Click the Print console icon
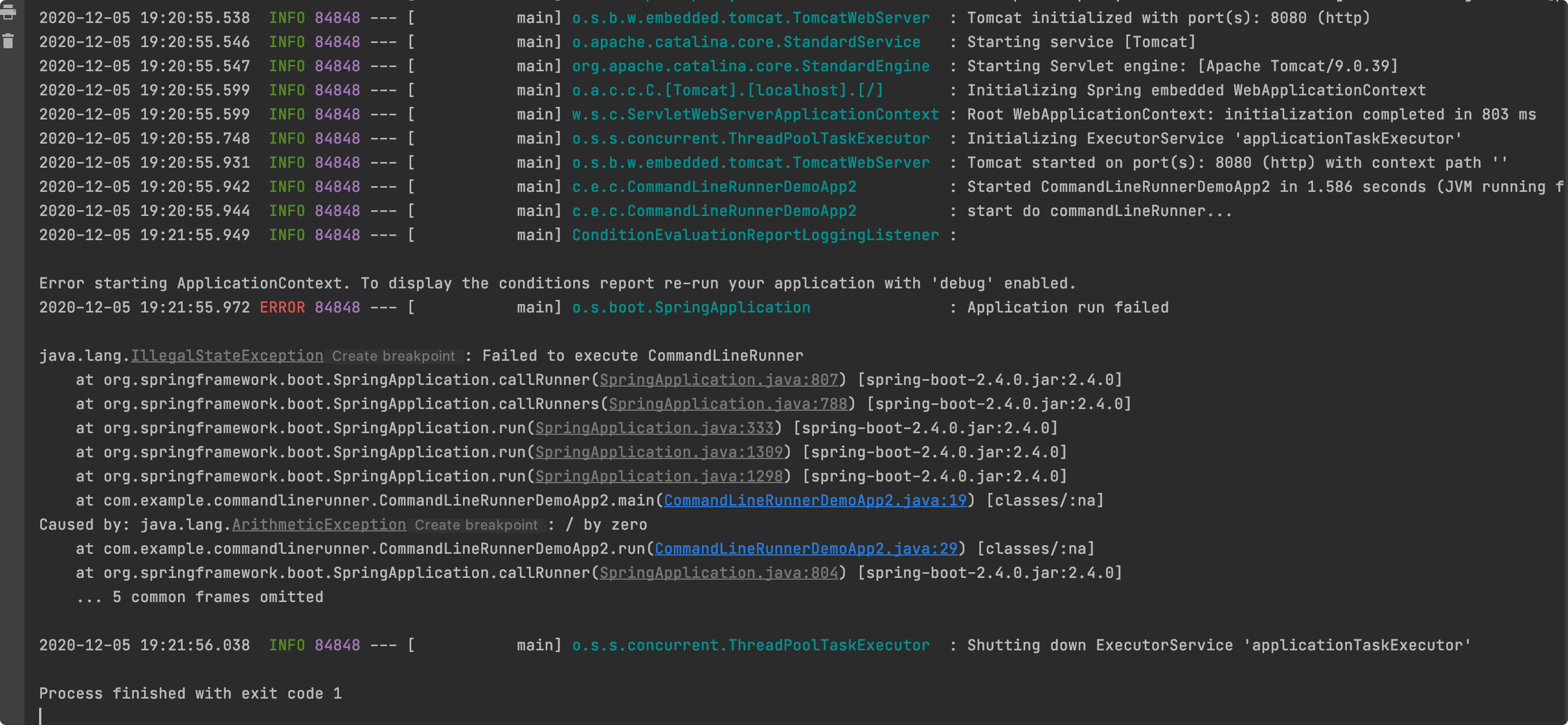This screenshot has height=725, width=1568. (8, 13)
